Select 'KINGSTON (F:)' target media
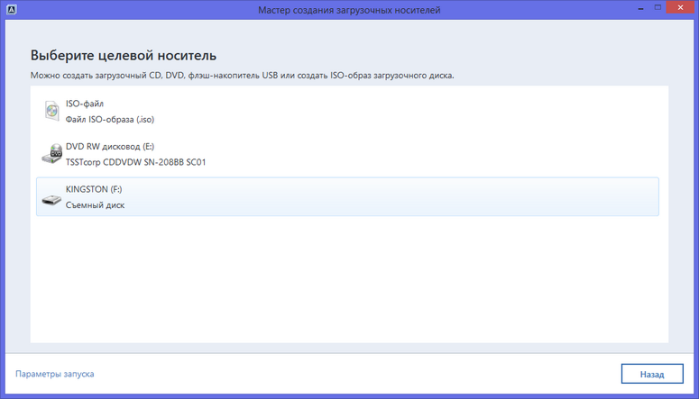Image resolution: width=699 pixels, height=399 pixels. click(347, 197)
